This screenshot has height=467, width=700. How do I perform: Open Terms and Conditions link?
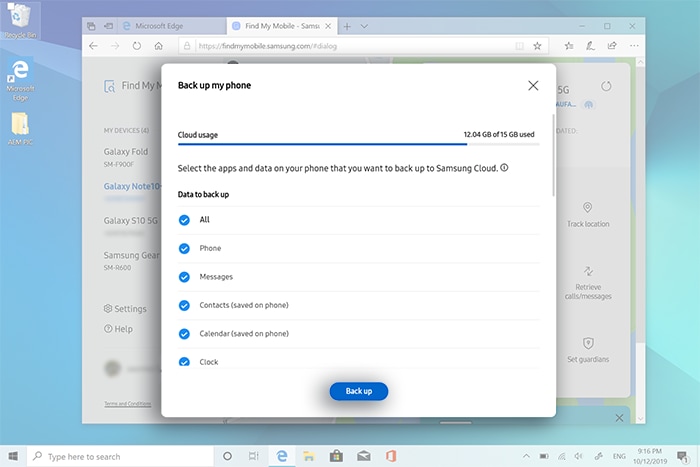coord(128,404)
